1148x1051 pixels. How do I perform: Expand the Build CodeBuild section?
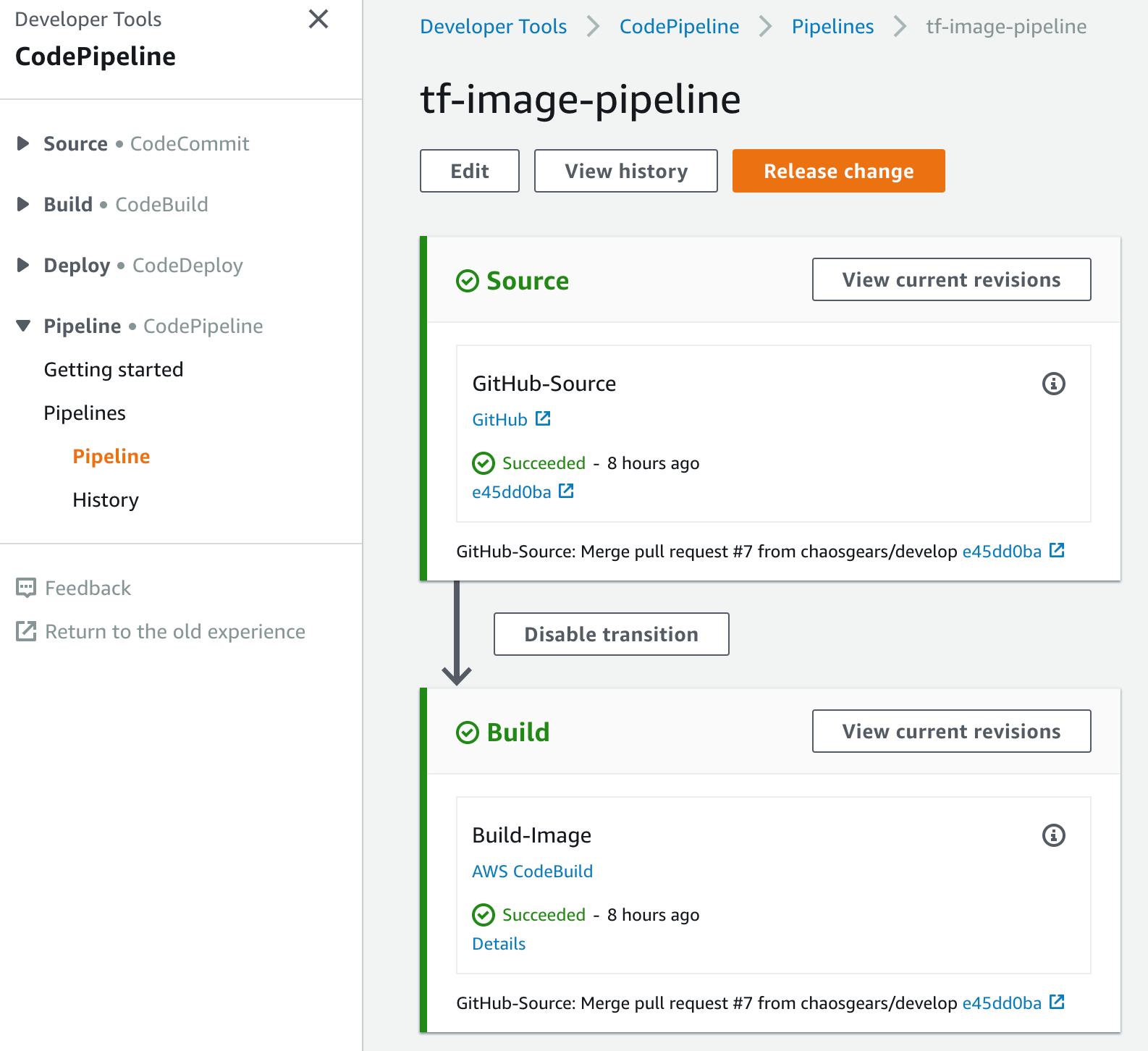click(23, 204)
